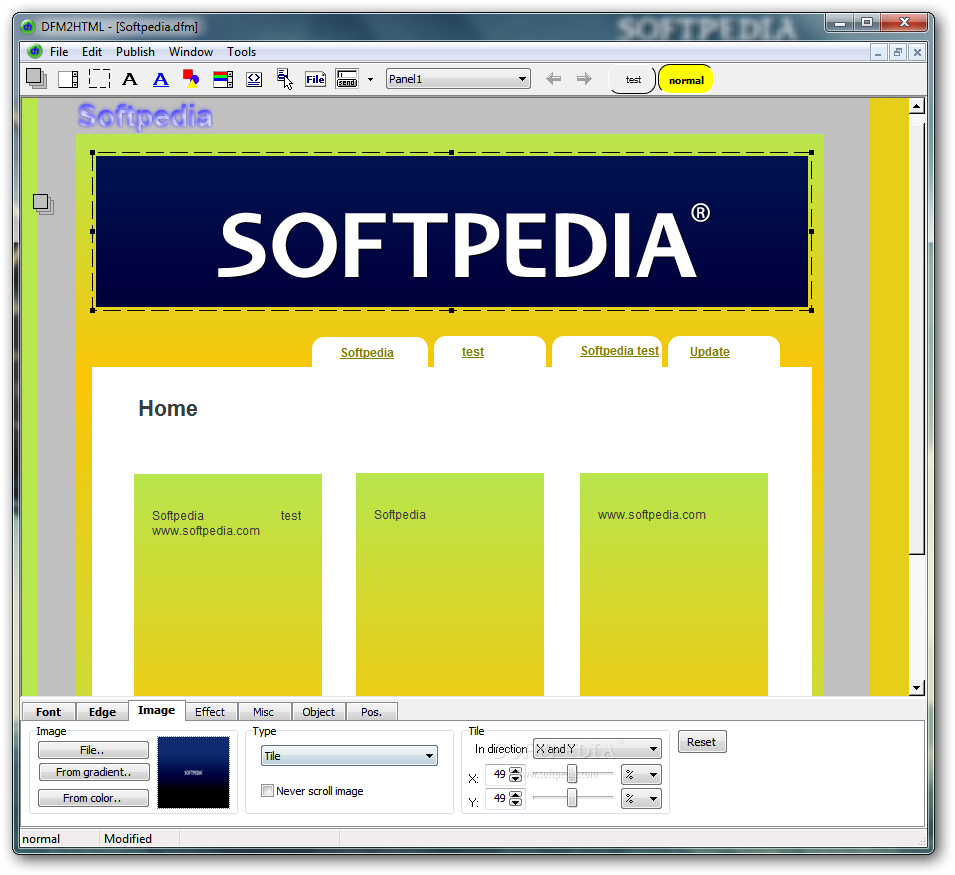Click the Y tile position slider
955x875 pixels.
coord(572,798)
